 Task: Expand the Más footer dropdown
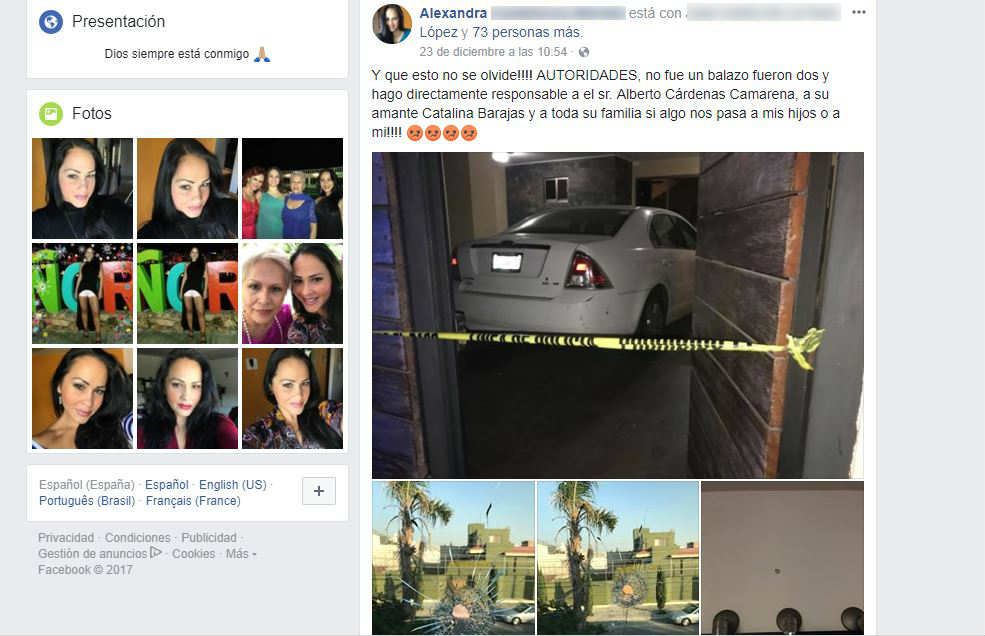(241, 554)
